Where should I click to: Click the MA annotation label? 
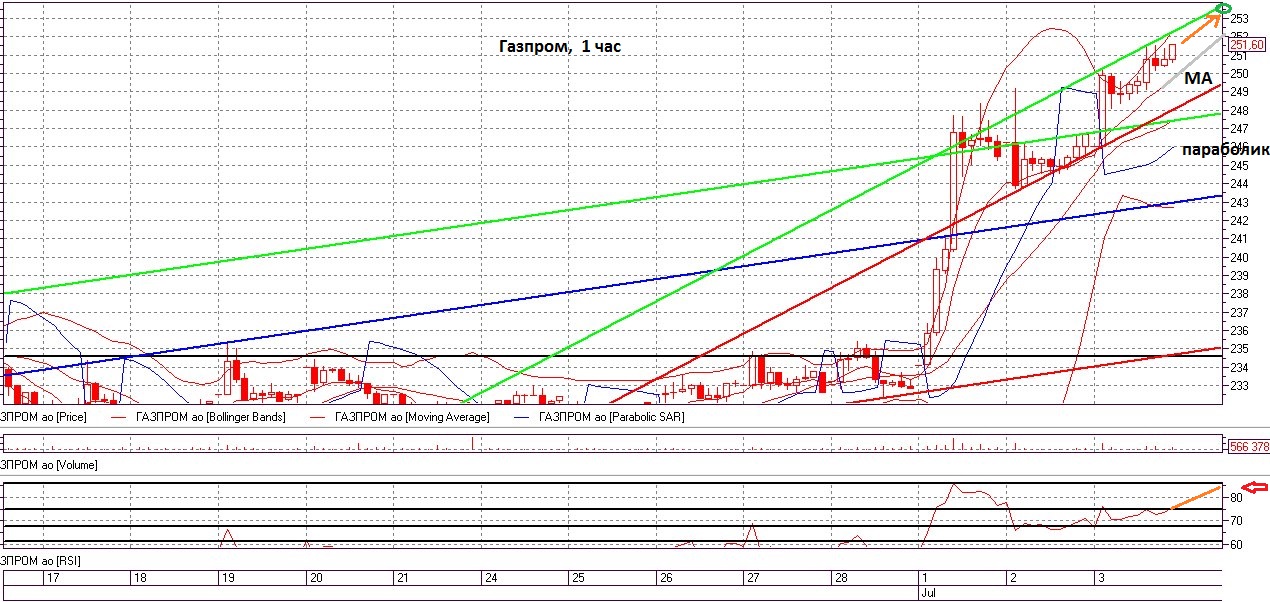coord(1197,78)
